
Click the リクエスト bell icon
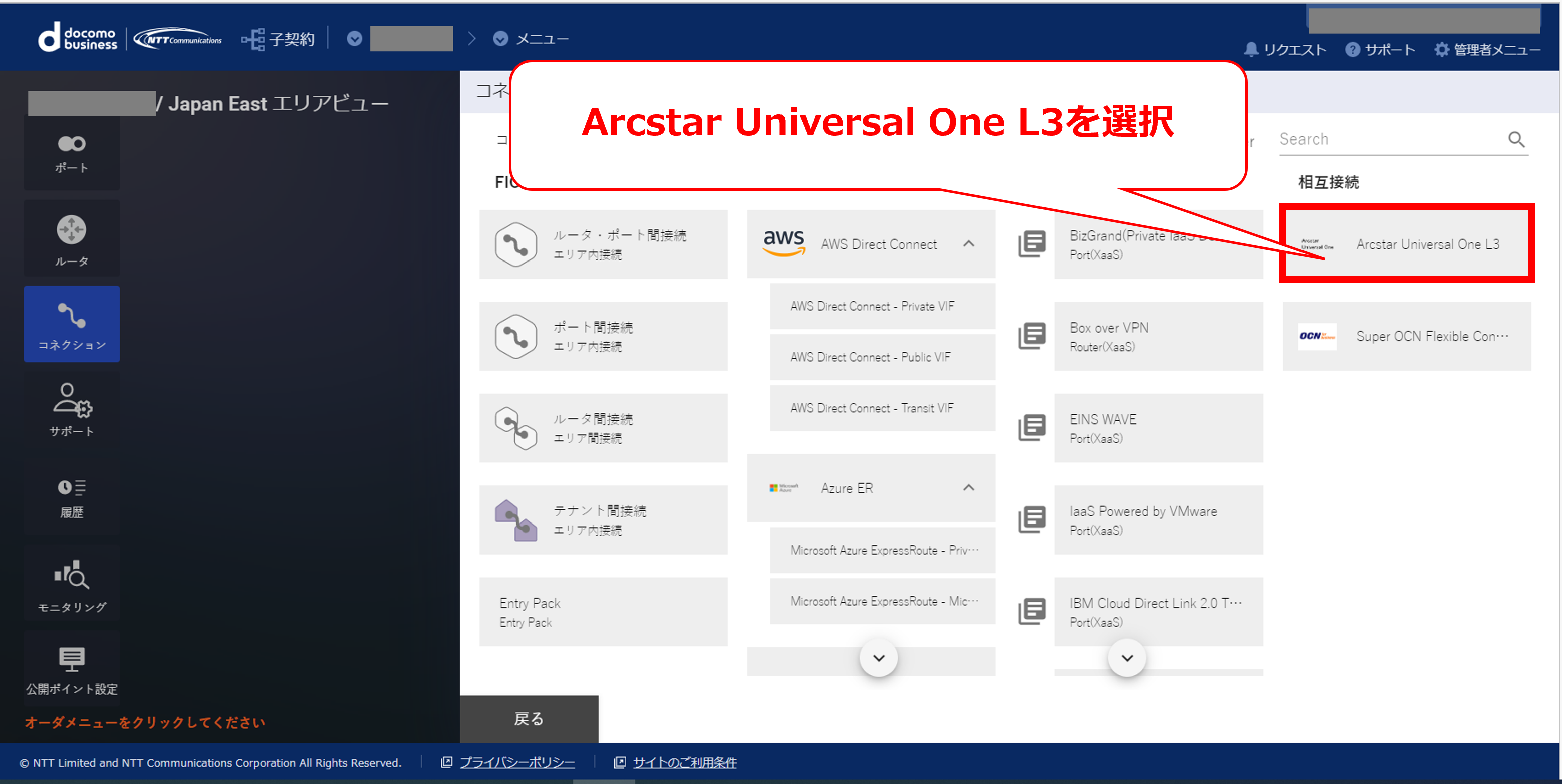(x=1251, y=49)
